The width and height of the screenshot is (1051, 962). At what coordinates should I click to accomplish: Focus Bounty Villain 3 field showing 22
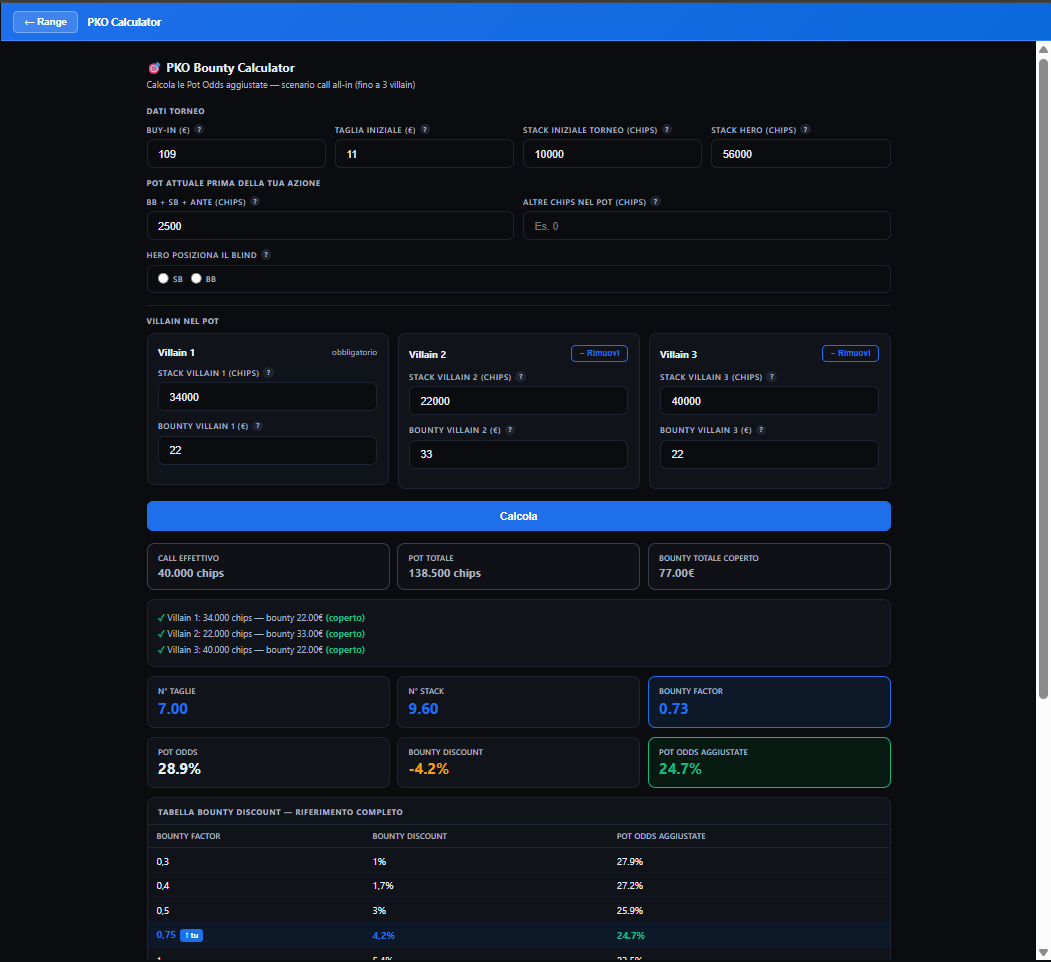click(769, 455)
